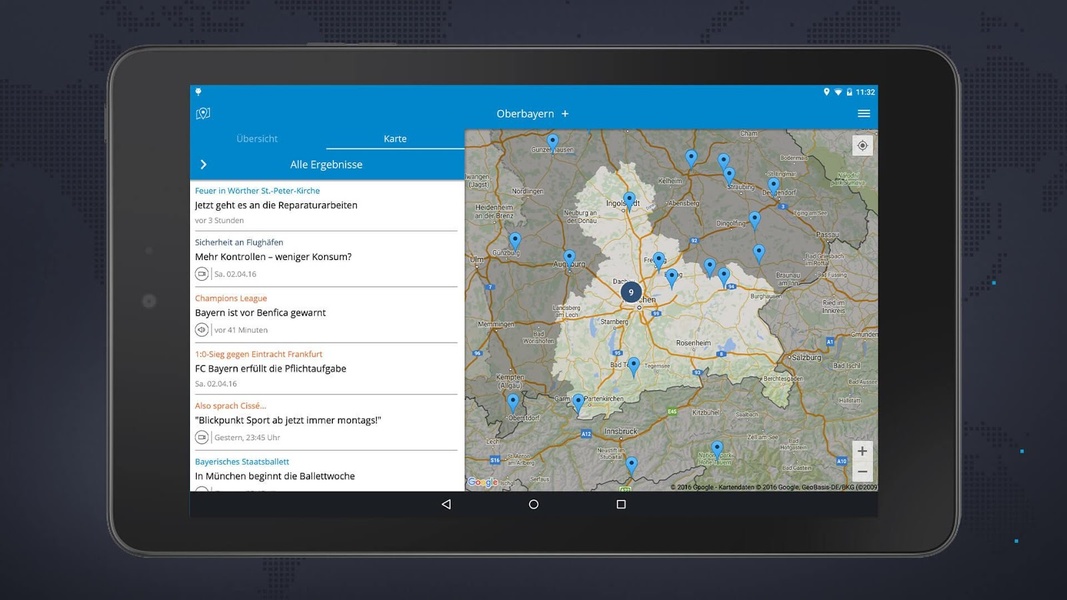1067x600 pixels.
Task: Tap the 'Alle Ergebnisse' heading
Action: pos(326,165)
